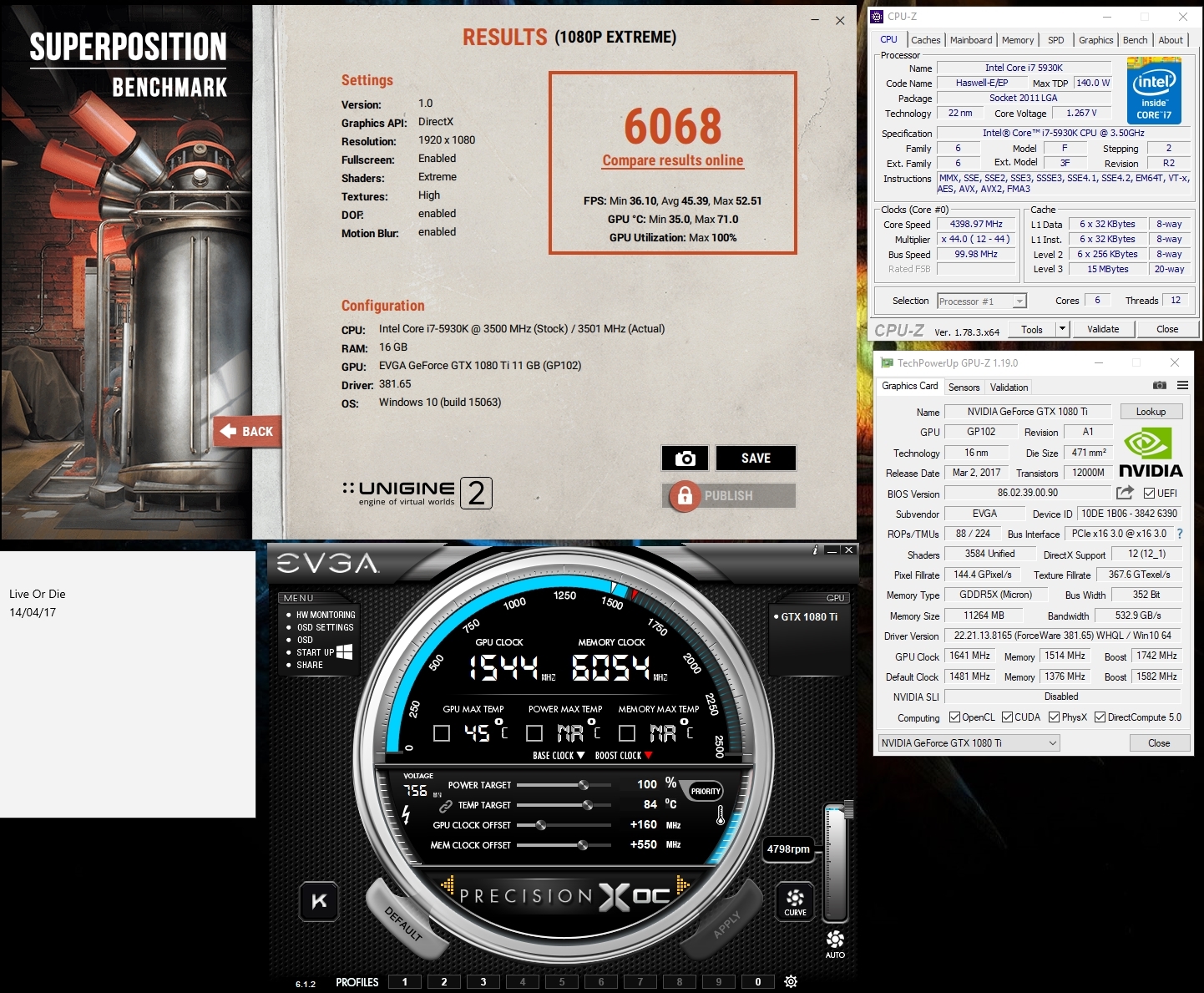Open the fan CURVE settings
This screenshot has height=993, width=1204.
pyautogui.click(x=795, y=901)
